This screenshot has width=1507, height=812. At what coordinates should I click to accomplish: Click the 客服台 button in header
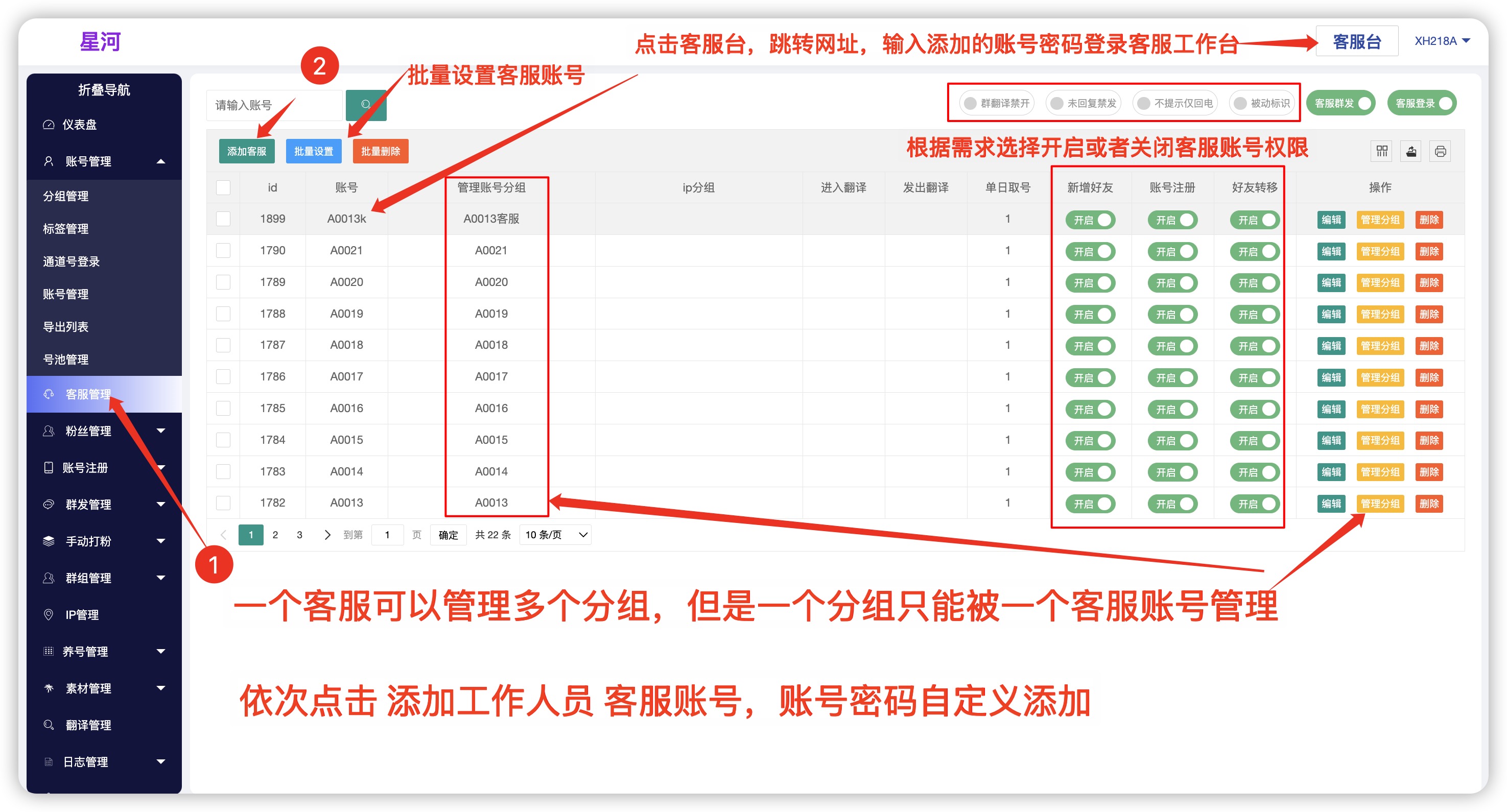[x=1357, y=41]
